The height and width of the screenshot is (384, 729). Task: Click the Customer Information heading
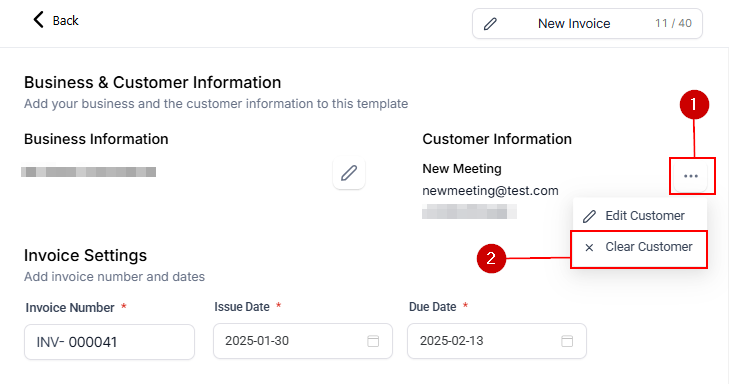click(497, 139)
